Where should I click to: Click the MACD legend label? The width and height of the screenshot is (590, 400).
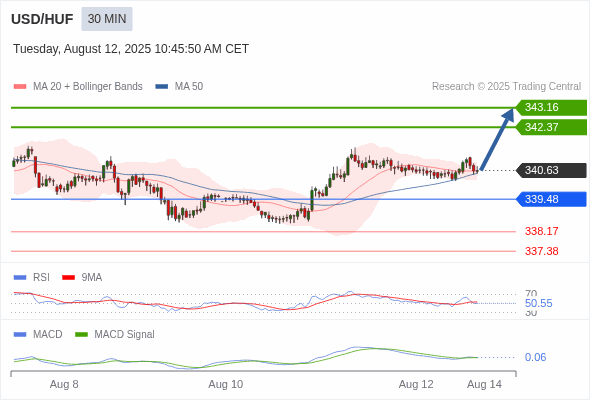click(x=47, y=335)
